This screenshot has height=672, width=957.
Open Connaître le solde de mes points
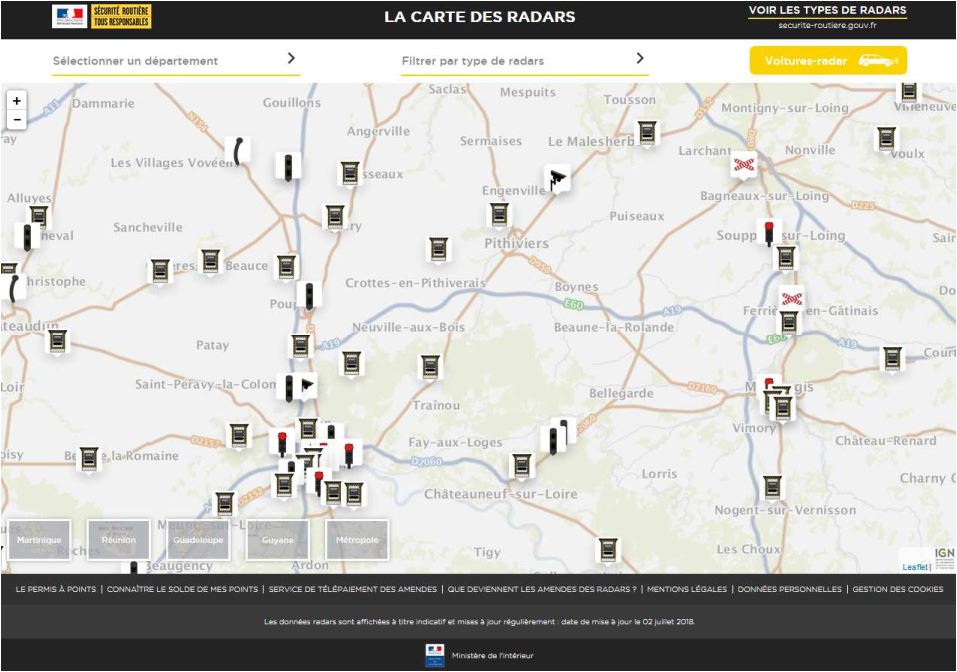pyautogui.click(x=182, y=589)
